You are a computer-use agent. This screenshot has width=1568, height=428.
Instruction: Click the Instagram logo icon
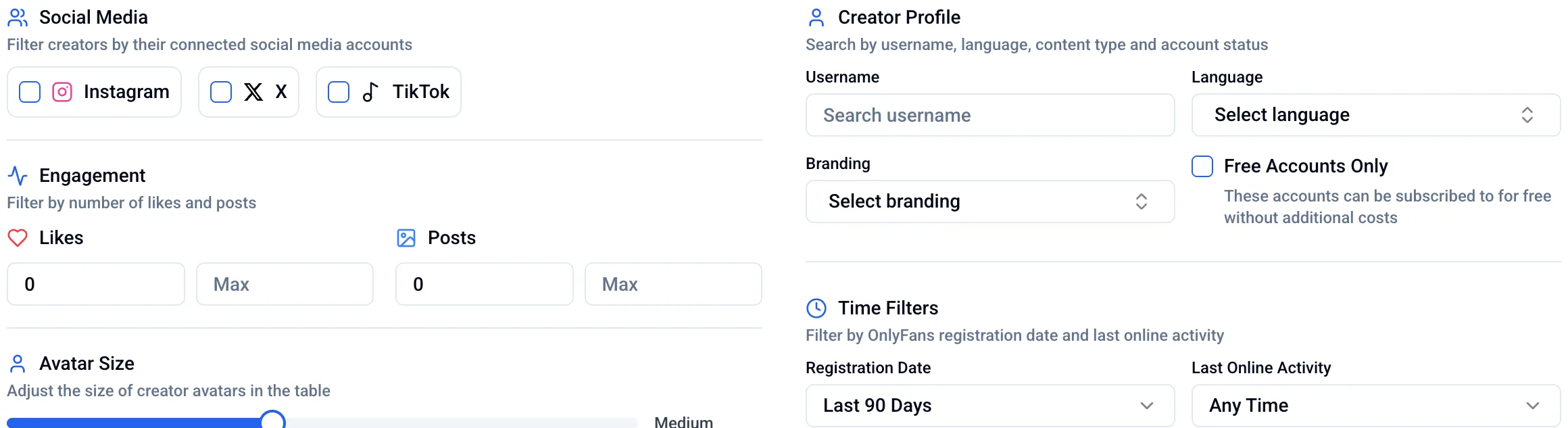click(x=62, y=91)
